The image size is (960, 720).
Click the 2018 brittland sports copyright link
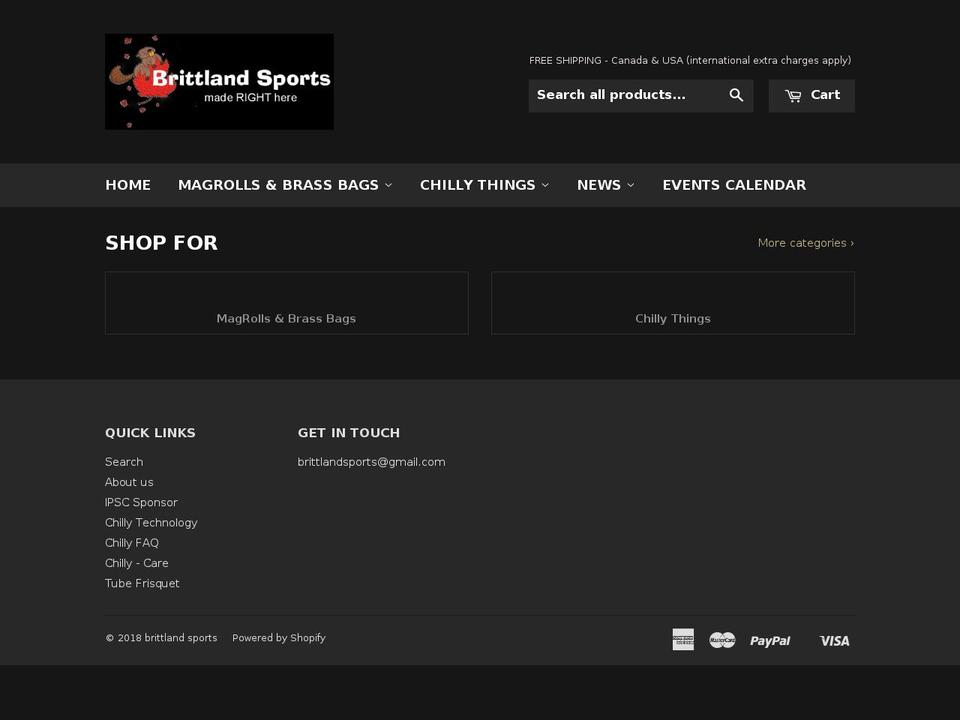click(x=161, y=637)
